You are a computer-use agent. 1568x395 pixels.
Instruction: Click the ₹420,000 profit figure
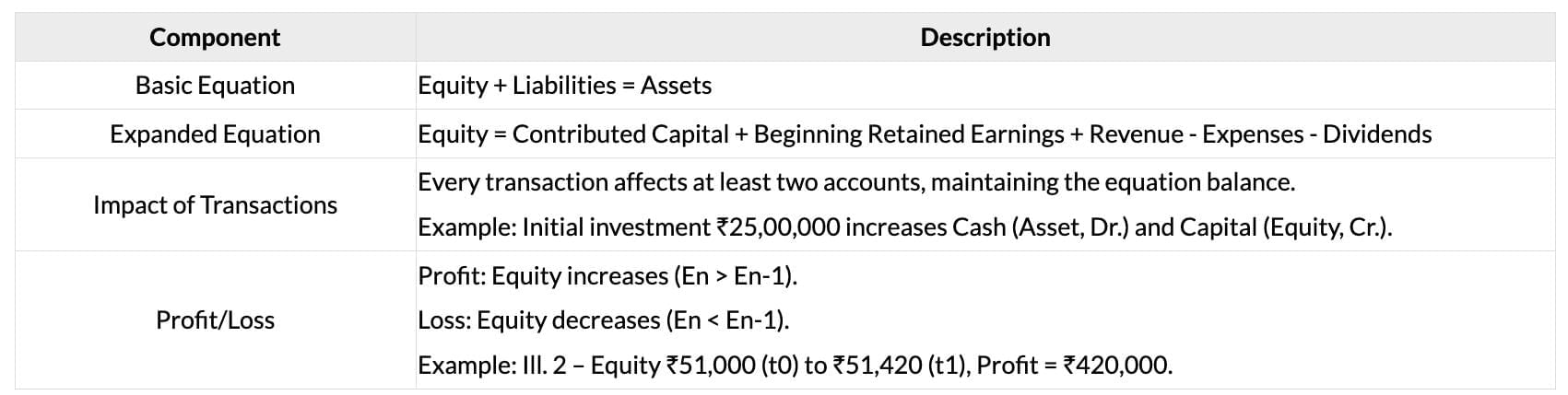pyautogui.click(x=1116, y=366)
